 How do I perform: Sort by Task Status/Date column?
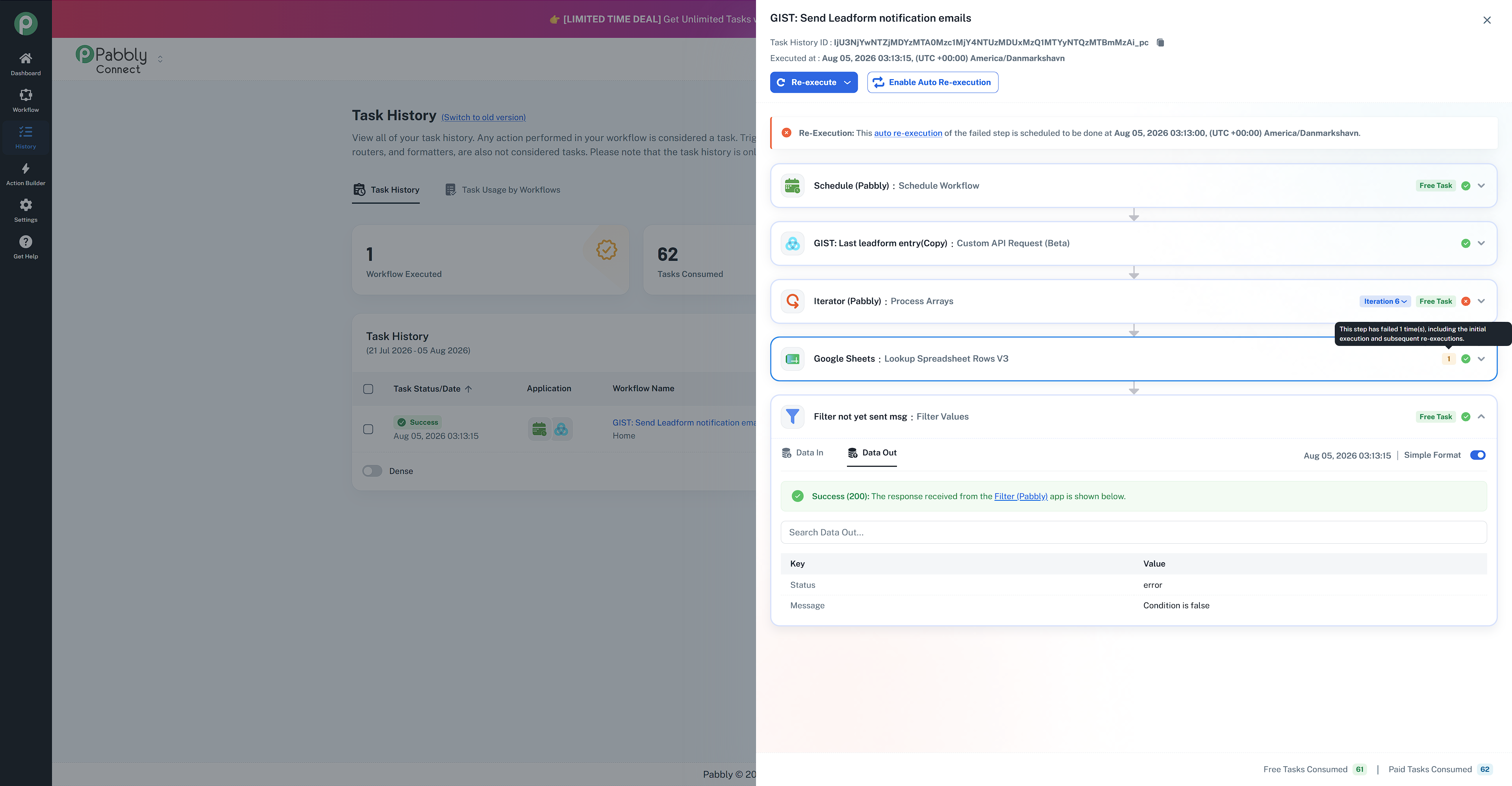pos(432,389)
